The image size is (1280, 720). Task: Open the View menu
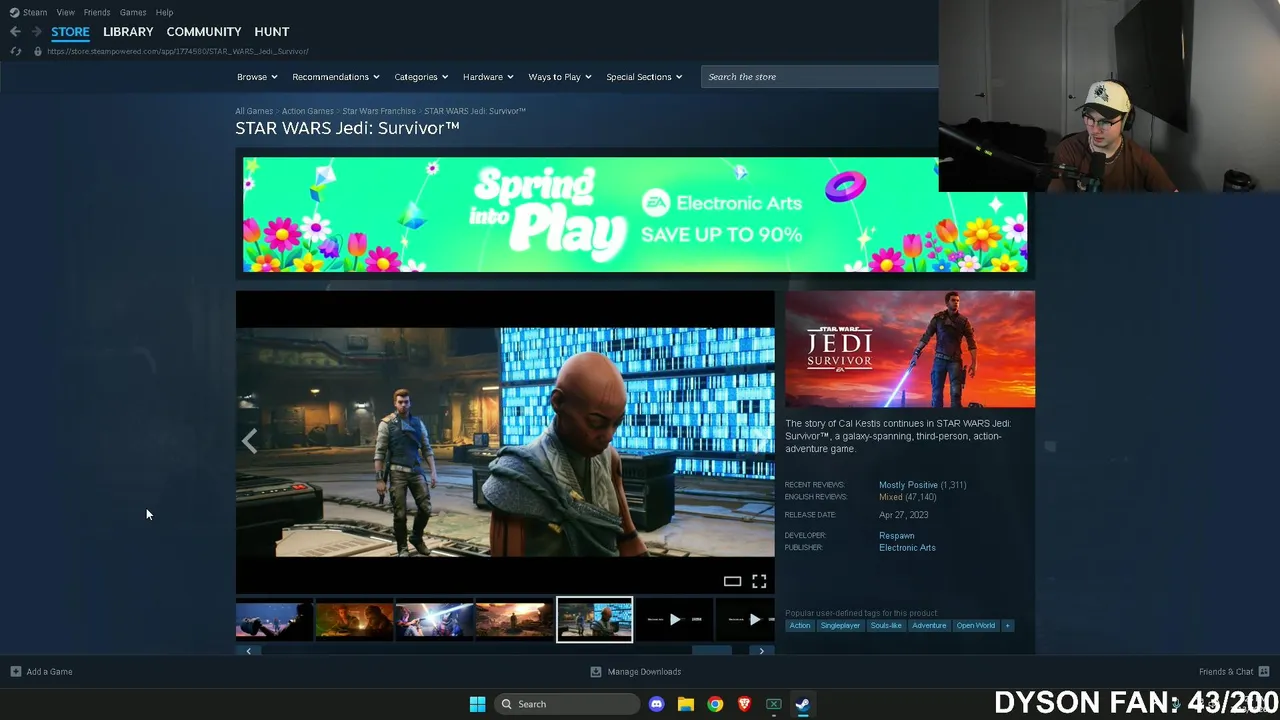pos(65,12)
